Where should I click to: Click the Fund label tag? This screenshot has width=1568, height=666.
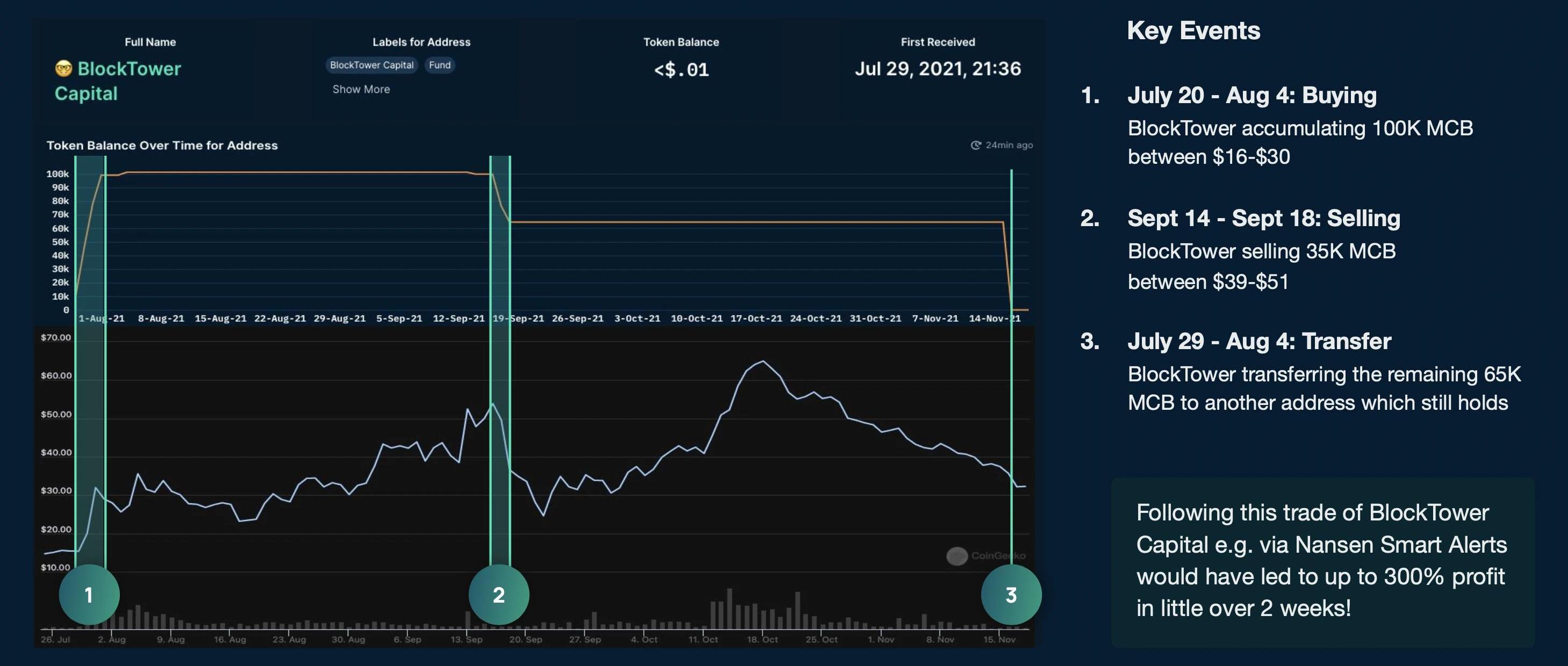[x=440, y=65]
